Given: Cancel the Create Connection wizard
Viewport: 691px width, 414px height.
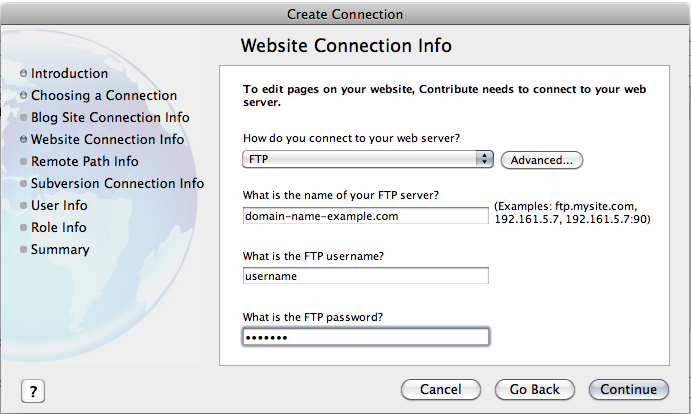Looking at the screenshot, I should tap(441, 390).
